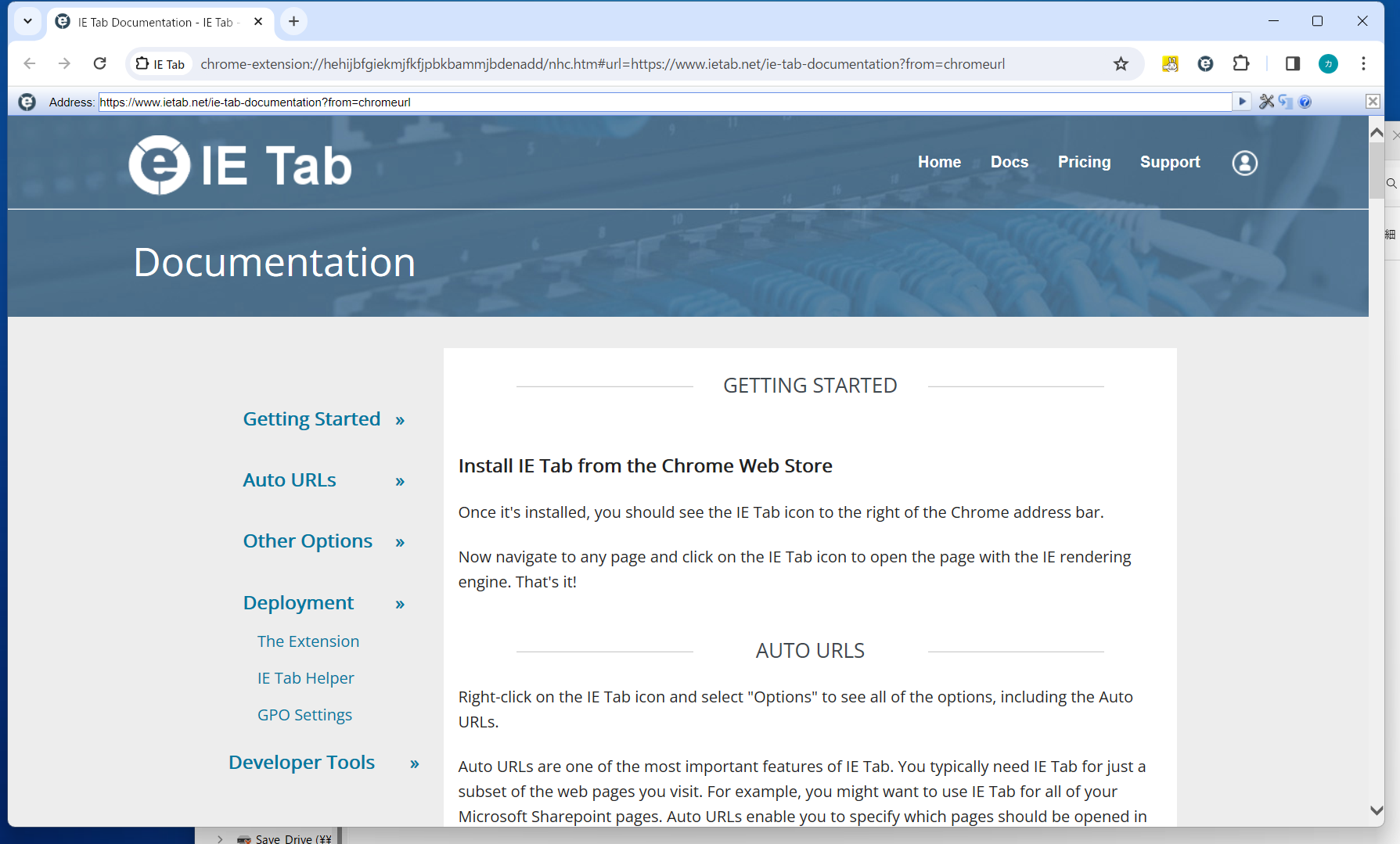The width and height of the screenshot is (1400, 844).
Task: Bookmark this page with the star icon
Action: pyautogui.click(x=1121, y=64)
